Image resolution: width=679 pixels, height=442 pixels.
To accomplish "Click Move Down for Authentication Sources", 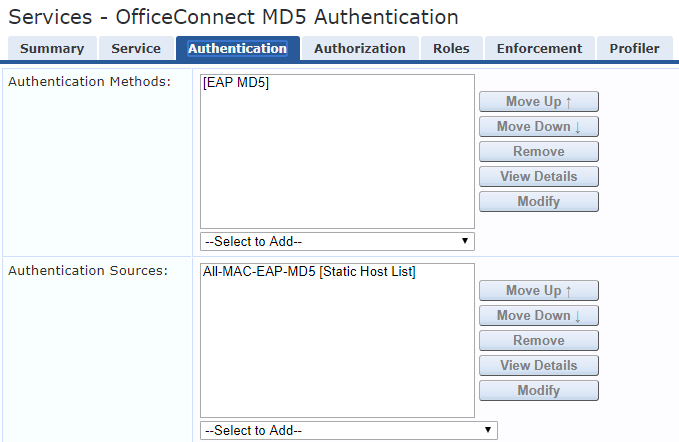I will coord(539,316).
